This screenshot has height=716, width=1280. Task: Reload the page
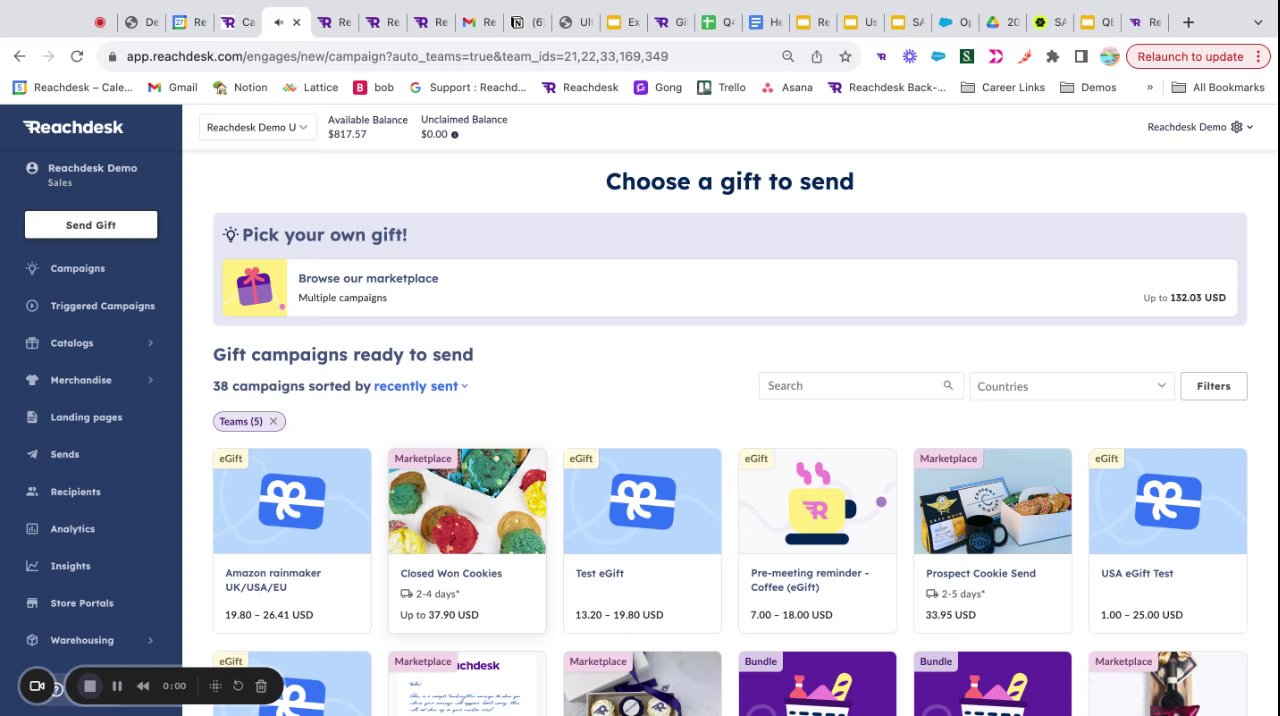pos(77,56)
